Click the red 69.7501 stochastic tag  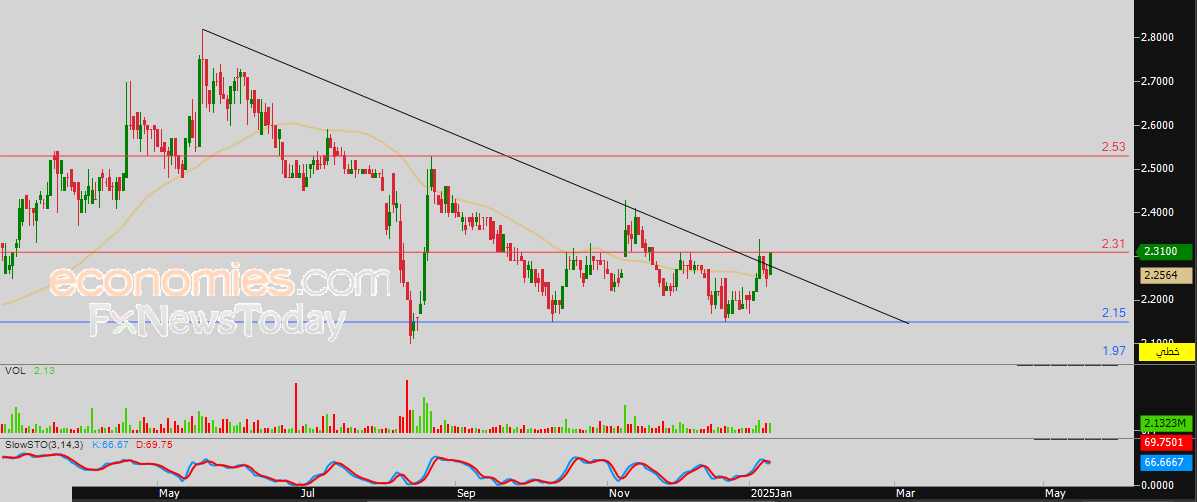click(x=1167, y=442)
